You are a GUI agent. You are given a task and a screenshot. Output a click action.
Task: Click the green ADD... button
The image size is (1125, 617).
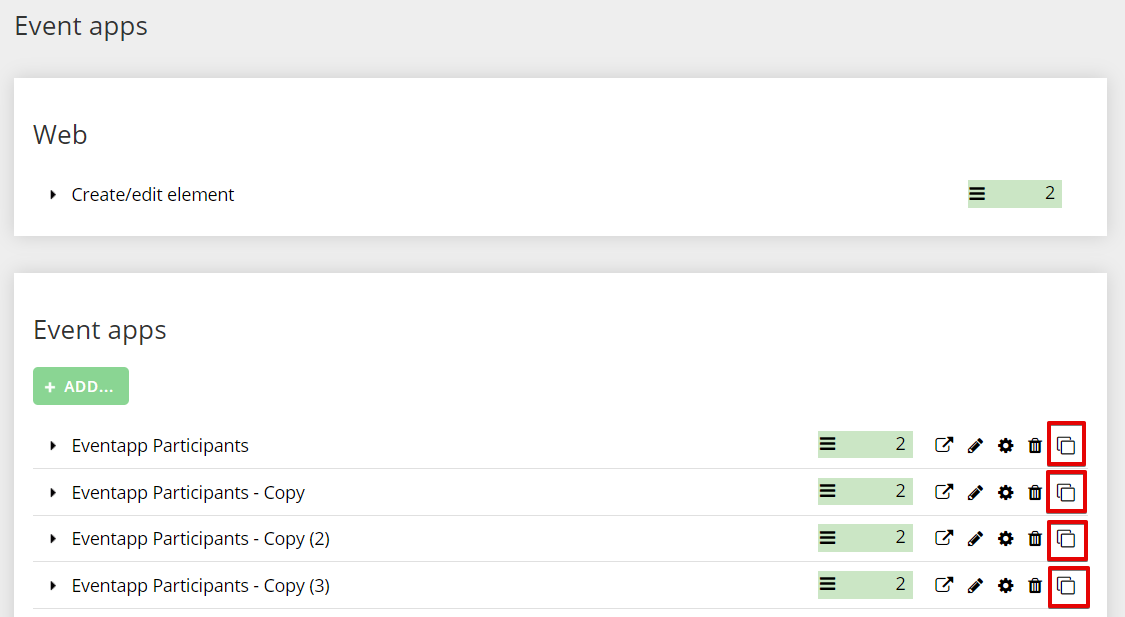(81, 386)
